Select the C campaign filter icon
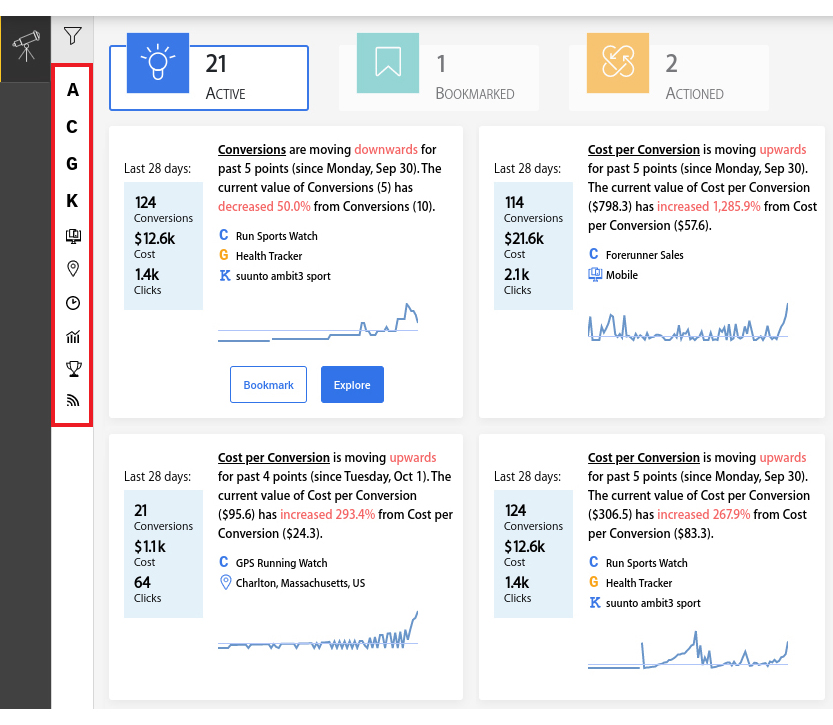 coord(72,126)
